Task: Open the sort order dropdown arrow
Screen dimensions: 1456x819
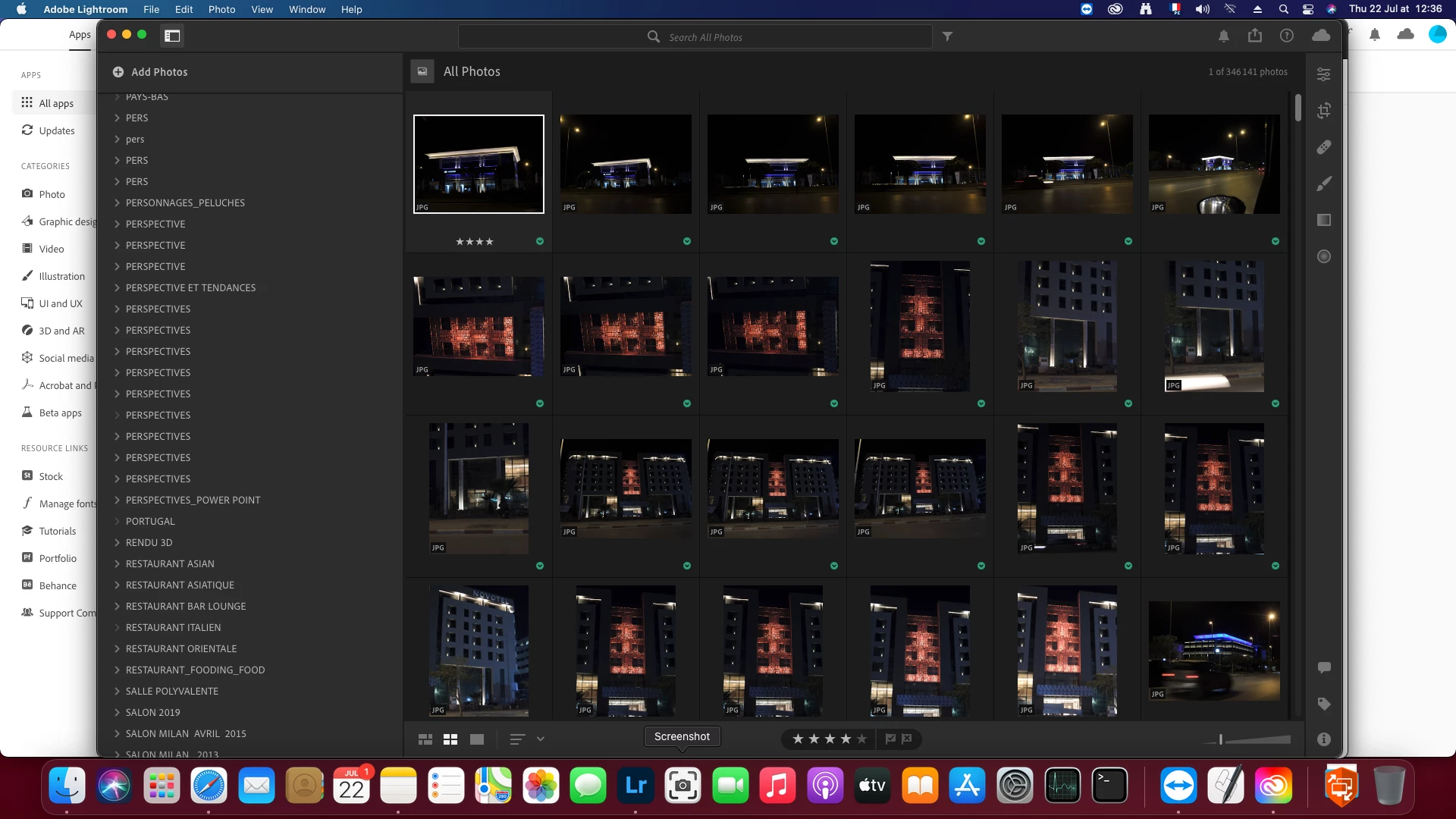Action: point(541,739)
